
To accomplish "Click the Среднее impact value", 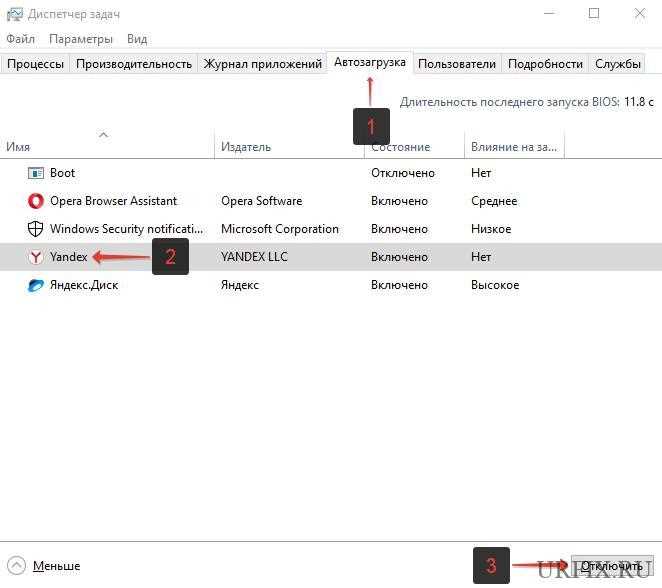I will point(494,201).
